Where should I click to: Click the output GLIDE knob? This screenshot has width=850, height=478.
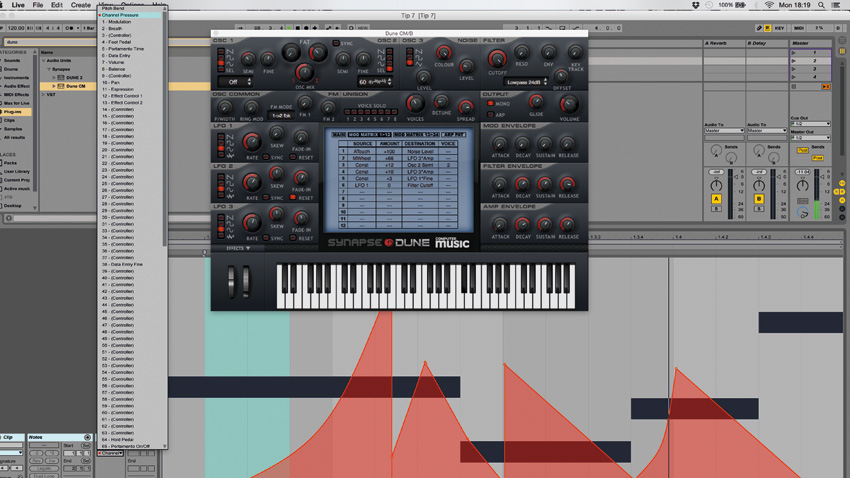[x=536, y=101]
